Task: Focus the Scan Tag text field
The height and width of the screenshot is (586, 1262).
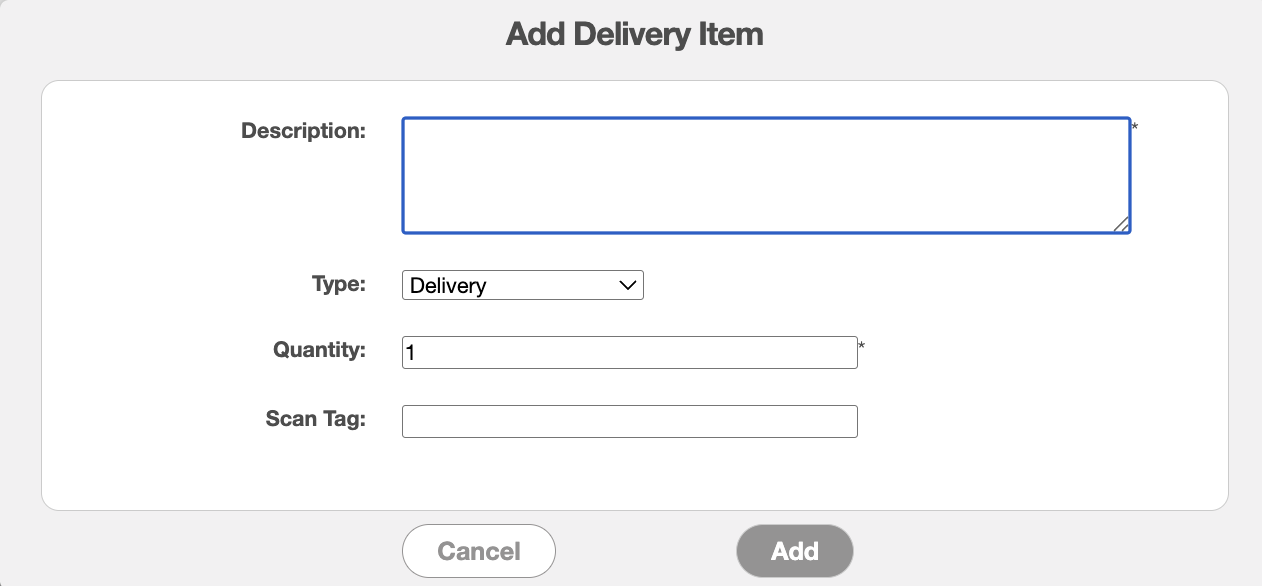Action: tap(630, 421)
